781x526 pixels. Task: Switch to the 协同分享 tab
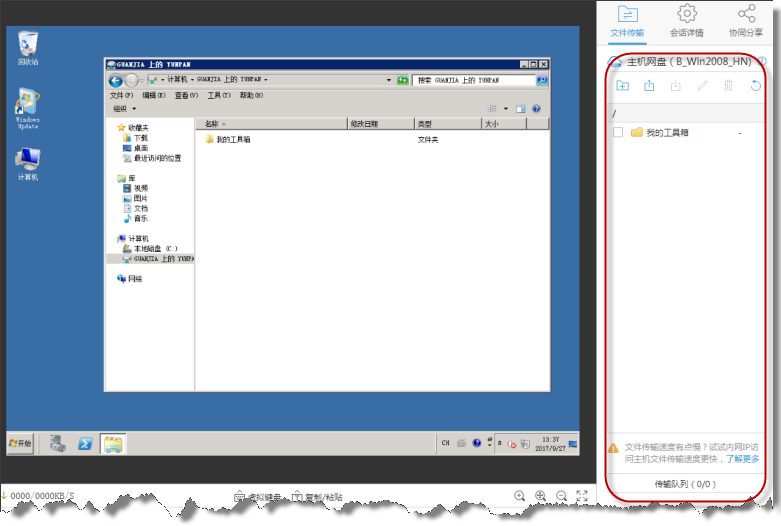(746, 22)
